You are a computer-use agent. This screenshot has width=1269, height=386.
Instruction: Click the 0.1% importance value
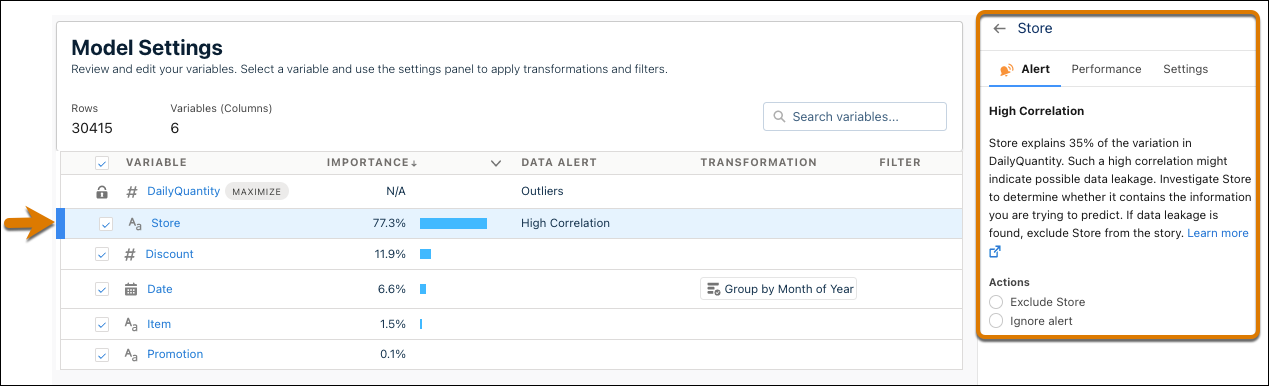(x=393, y=354)
